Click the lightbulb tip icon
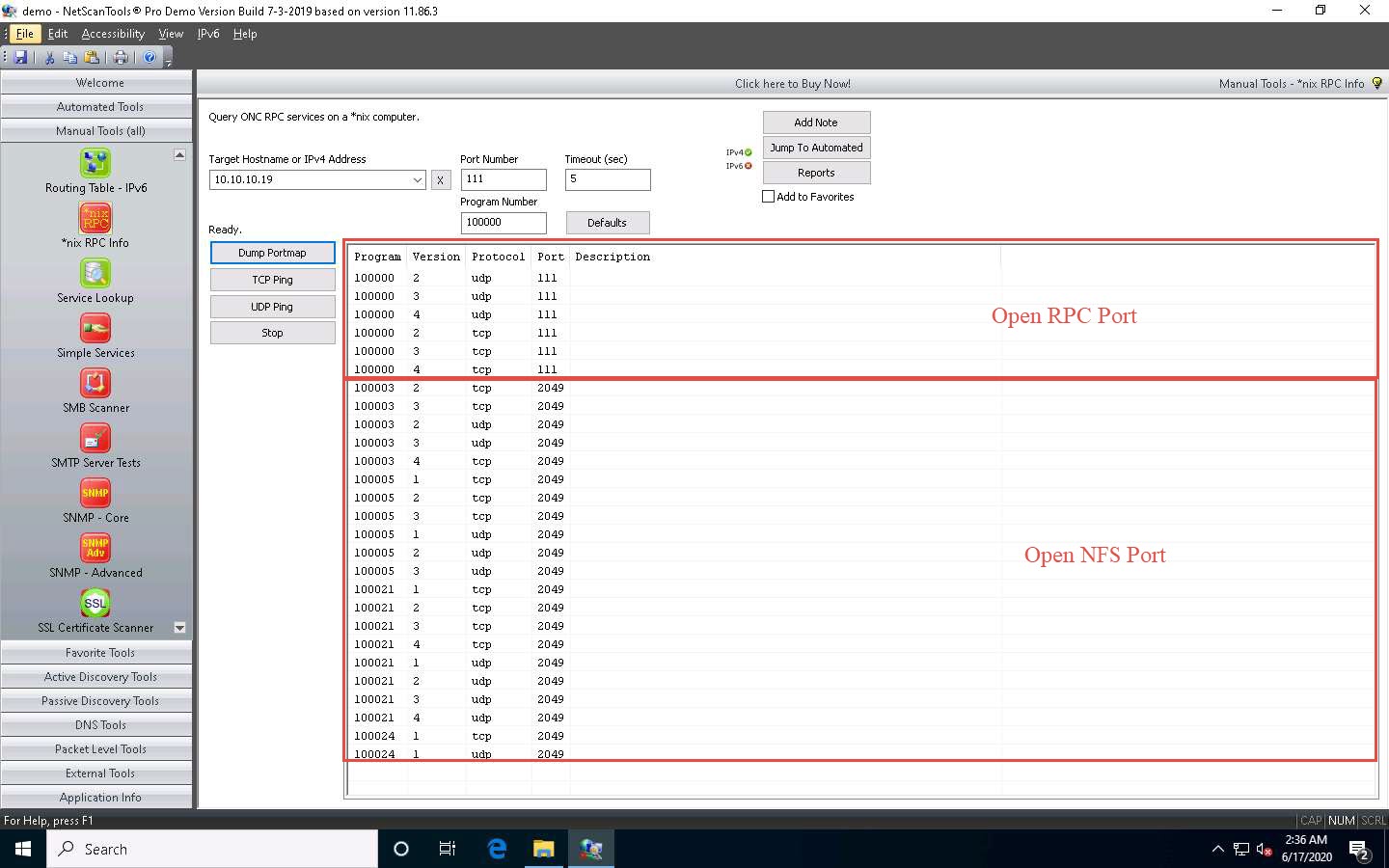Image resolution: width=1389 pixels, height=868 pixels. (x=1377, y=84)
